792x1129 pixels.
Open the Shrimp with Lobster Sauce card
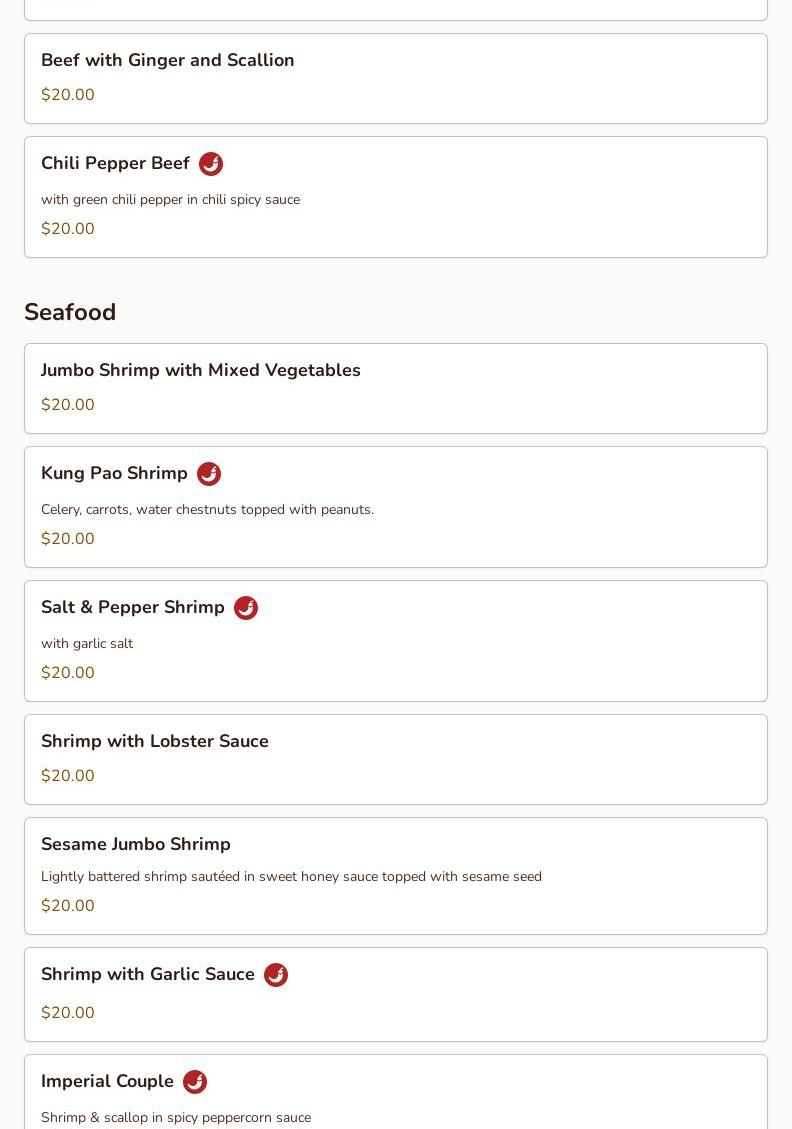tap(396, 760)
